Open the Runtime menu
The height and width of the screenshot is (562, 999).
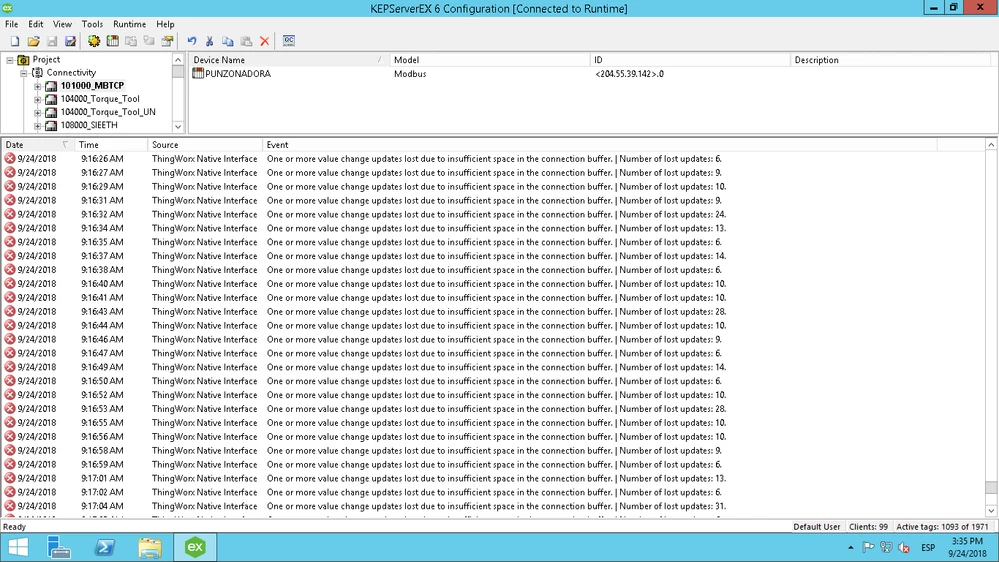pyautogui.click(x=129, y=24)
